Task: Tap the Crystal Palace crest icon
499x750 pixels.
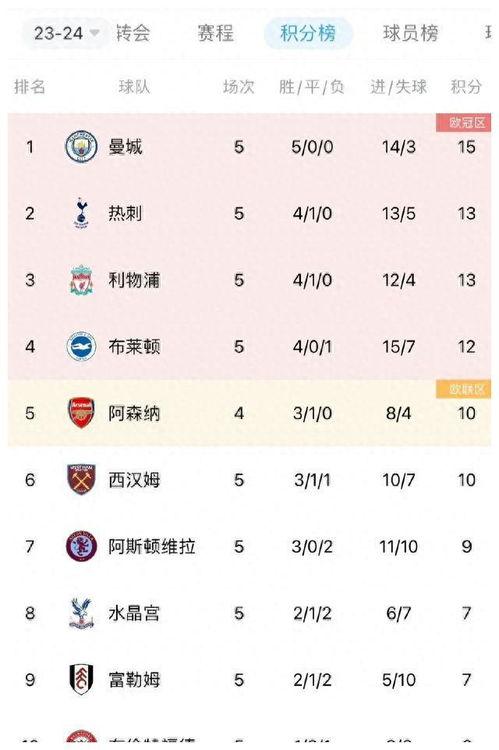Action: click(81, 613)
